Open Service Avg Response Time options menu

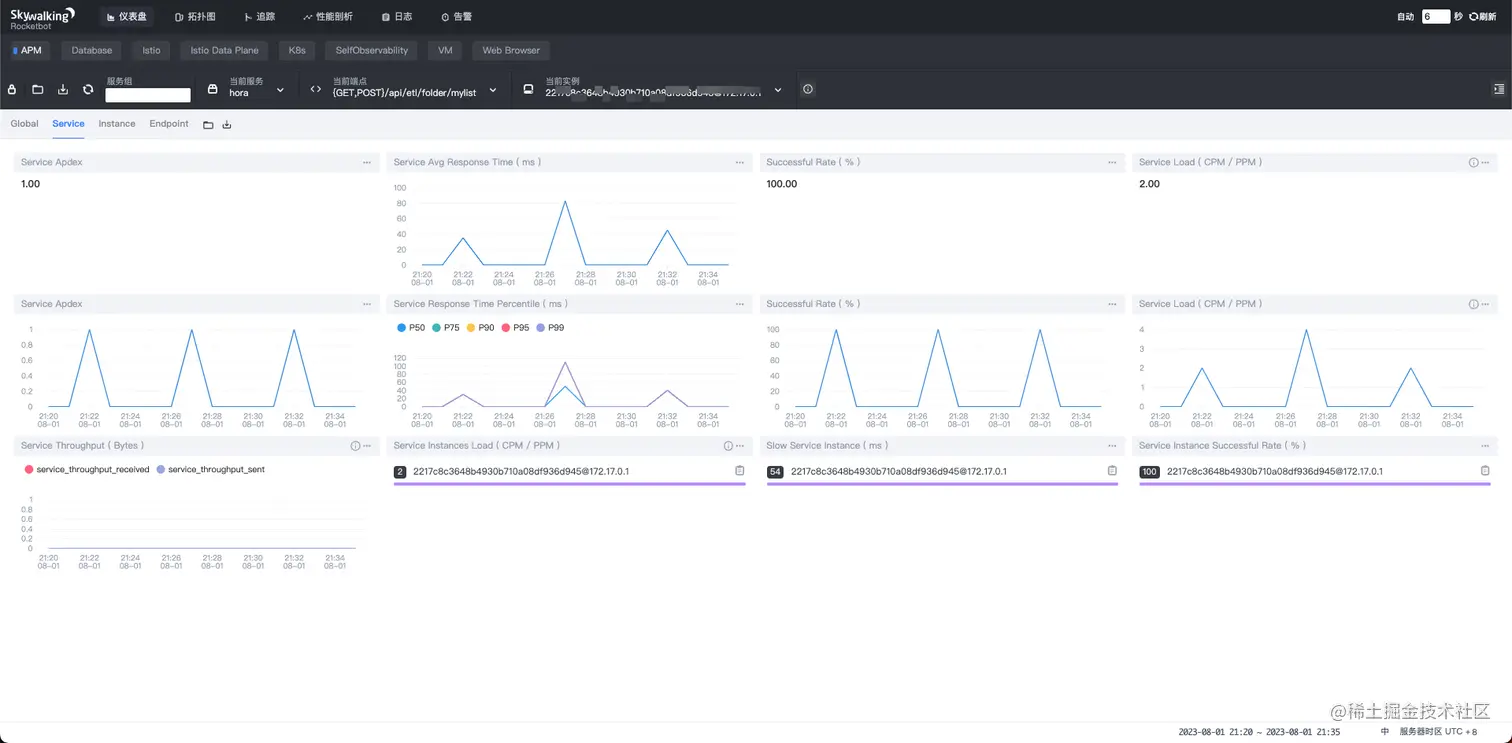pos(740,162)
